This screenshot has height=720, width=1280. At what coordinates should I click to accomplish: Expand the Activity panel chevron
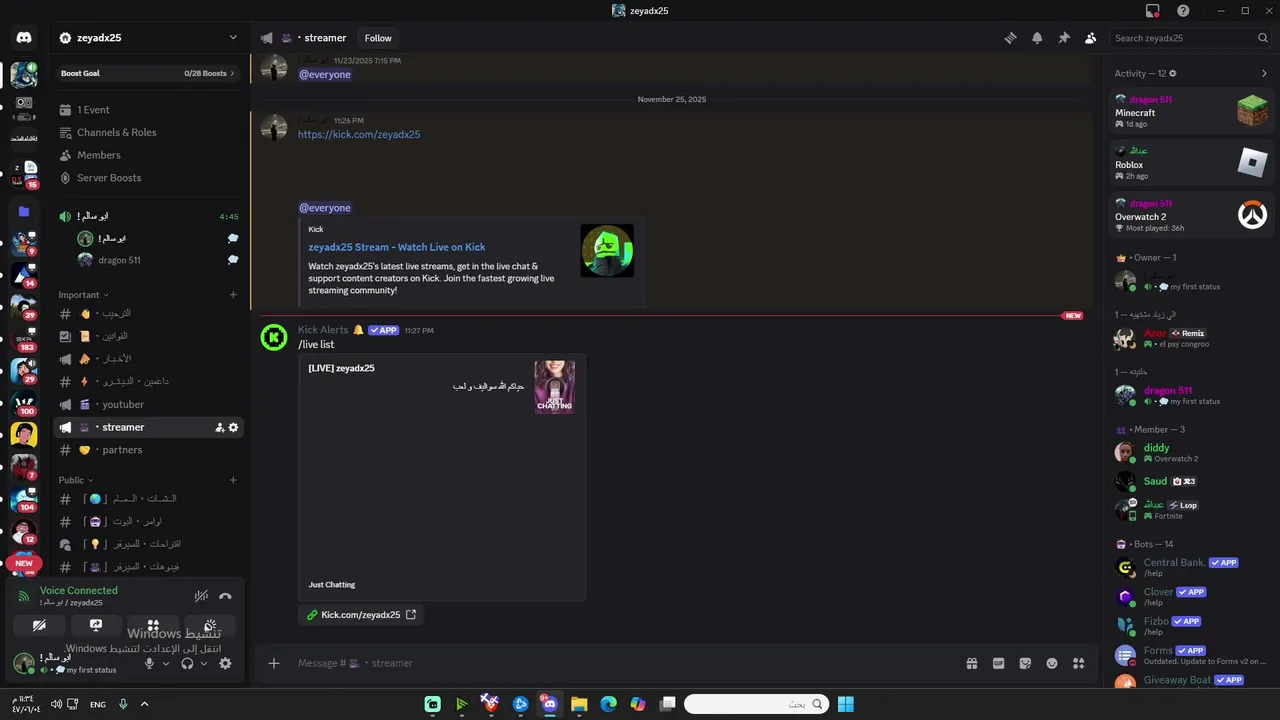[x=1264, y=73]
